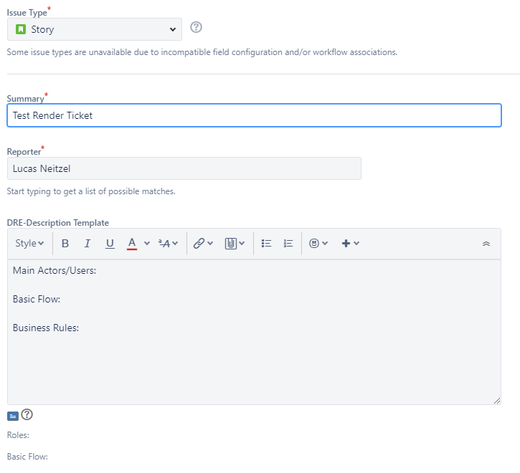Click inside the description text area
Screen dimensions: 520x473
pyautogui.click(x=254, y=332)
